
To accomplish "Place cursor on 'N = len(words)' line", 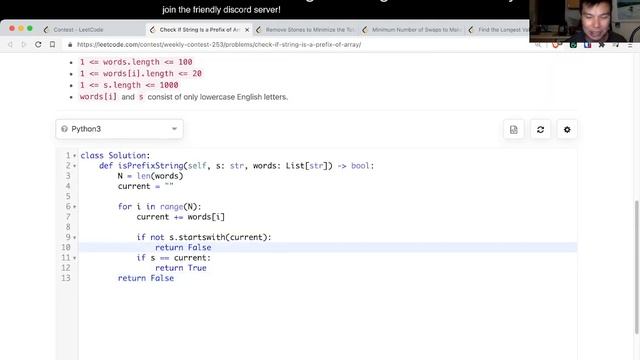I will pos(150,176).
